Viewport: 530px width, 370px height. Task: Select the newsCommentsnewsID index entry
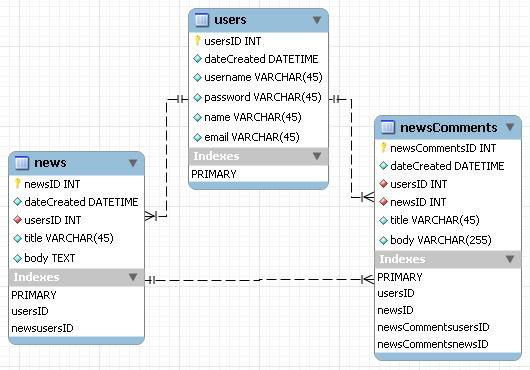(433, 344)
